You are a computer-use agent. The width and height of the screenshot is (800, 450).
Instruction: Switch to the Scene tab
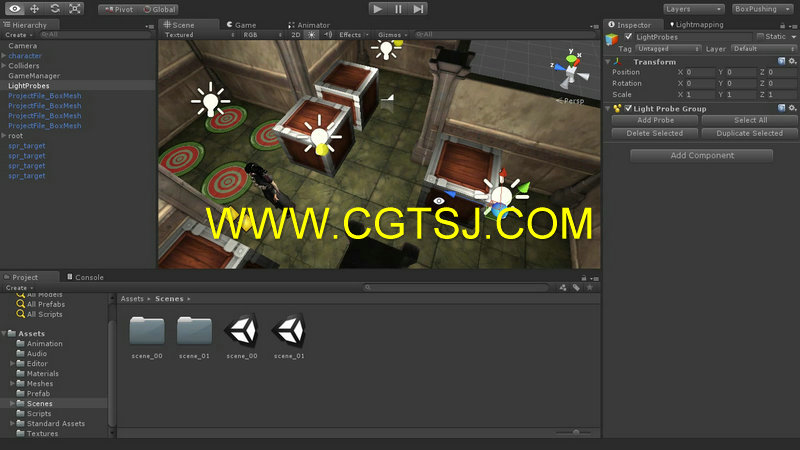tap(183, 24)
